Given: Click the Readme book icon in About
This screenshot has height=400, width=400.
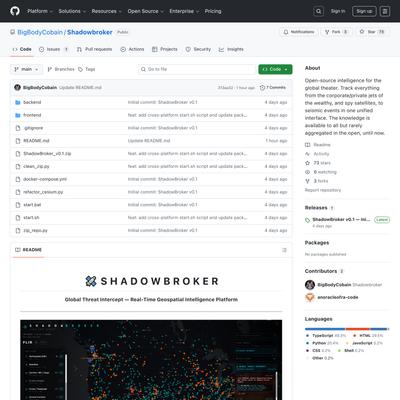Looking at the screenshot, I should [307, 145].
